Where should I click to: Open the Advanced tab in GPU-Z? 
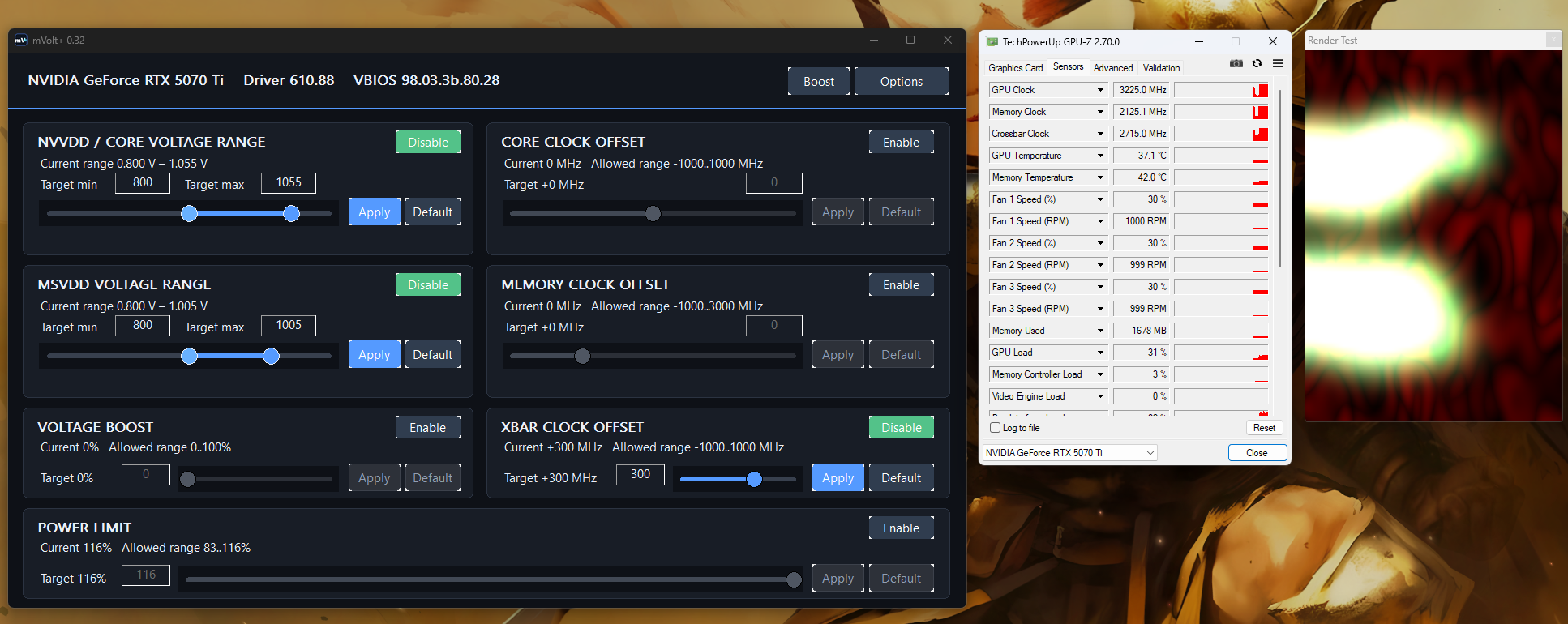pos(1113,68)
